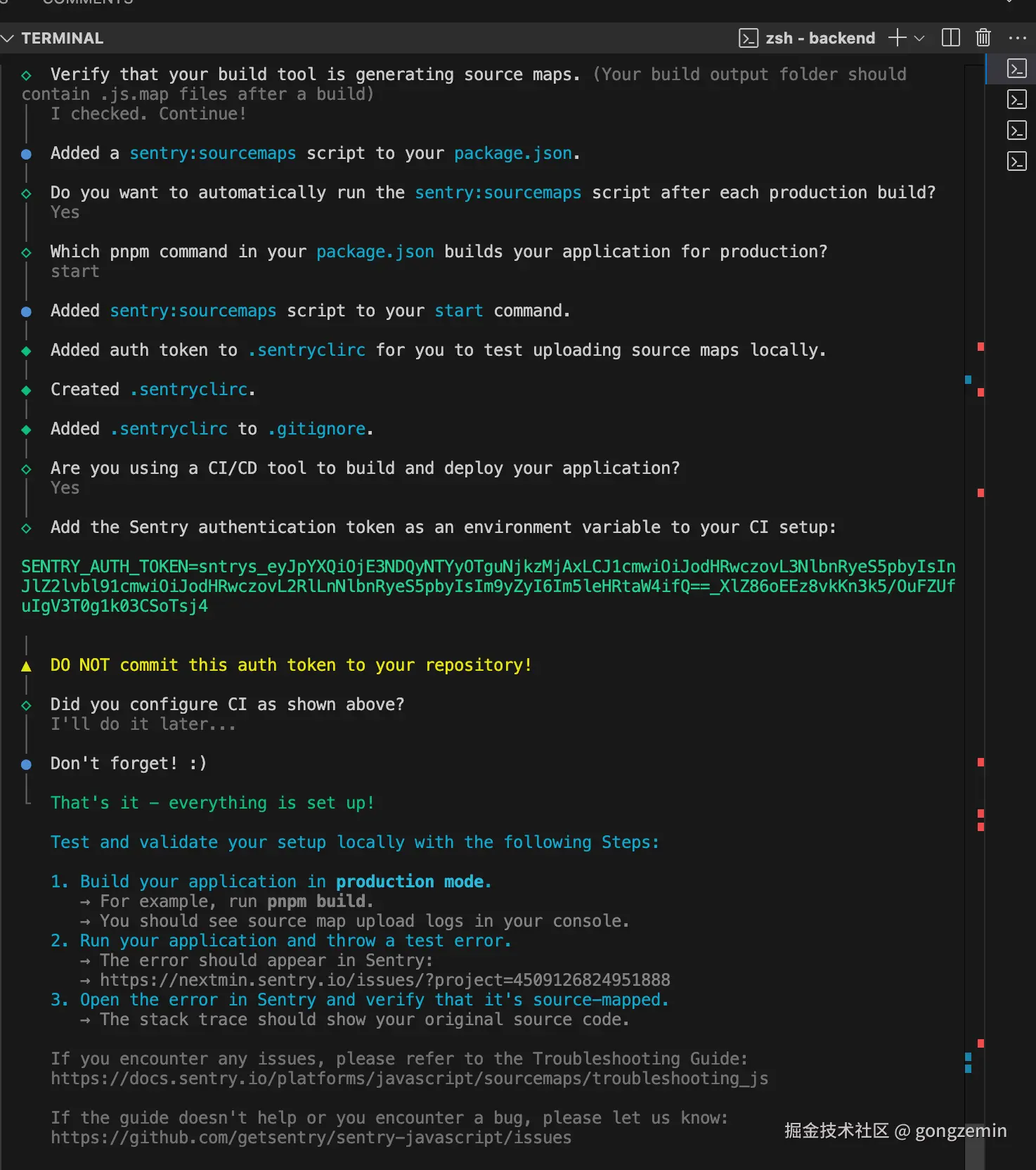Open the Sentry sourcemaps troubleshooting guide link
1036x1170 pixels.
[x=409, y=1078]
